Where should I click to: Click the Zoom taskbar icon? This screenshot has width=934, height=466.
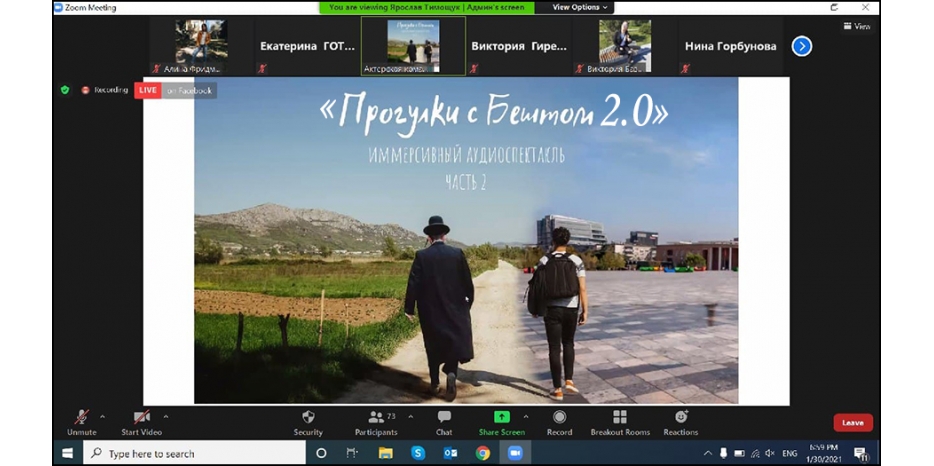click(515, 453)
